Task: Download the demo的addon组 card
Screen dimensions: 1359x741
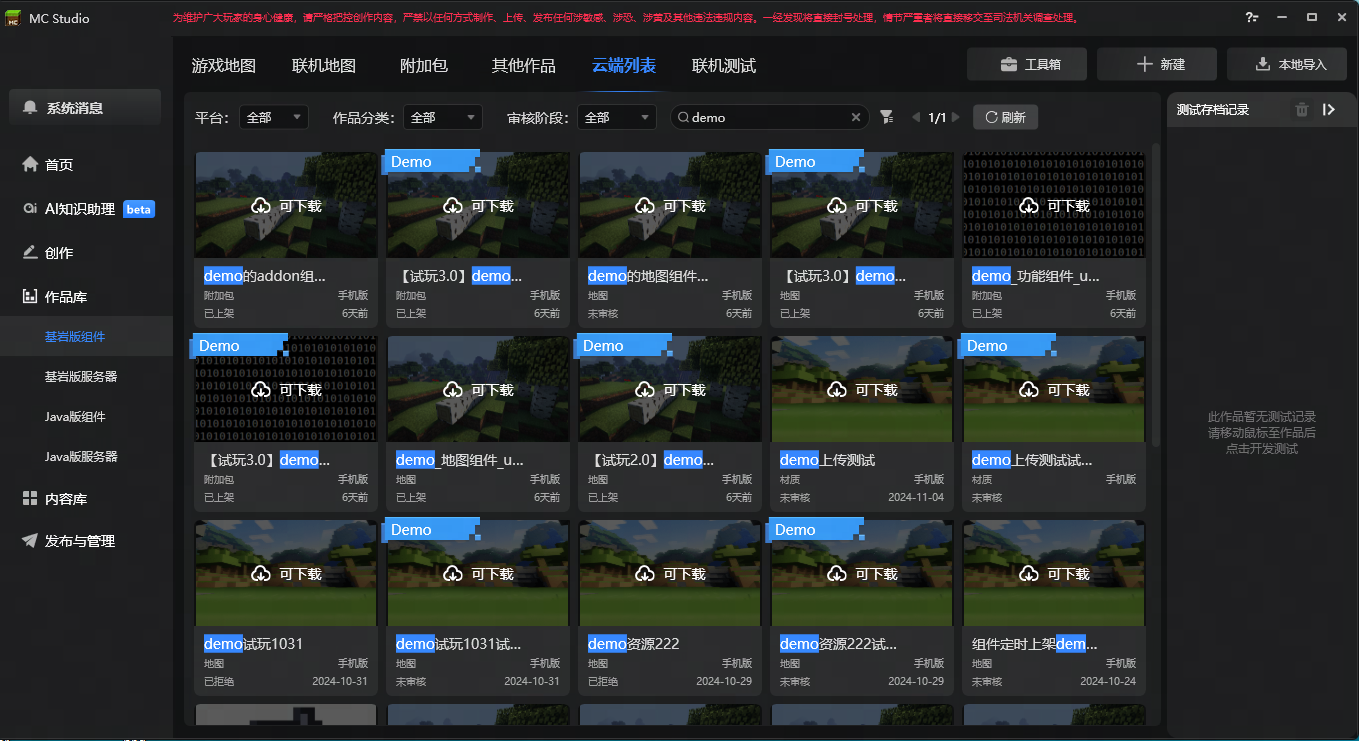Action: click(286, 206)
